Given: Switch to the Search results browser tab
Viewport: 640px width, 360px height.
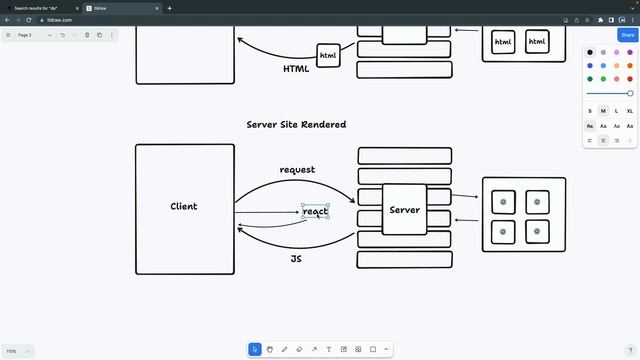Looking at the screenshot, I should tap(41, 8).
